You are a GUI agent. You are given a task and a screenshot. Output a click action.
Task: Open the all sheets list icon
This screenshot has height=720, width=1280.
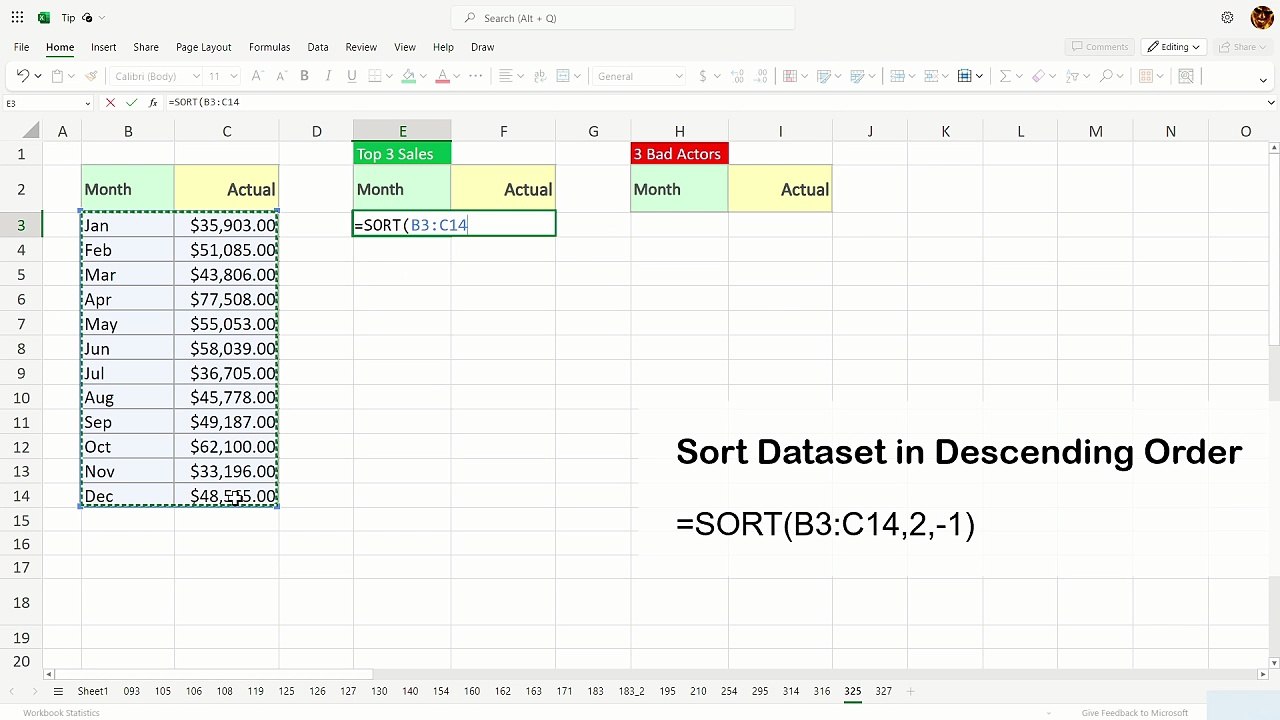pyautogui.click(x=58, y=691)
